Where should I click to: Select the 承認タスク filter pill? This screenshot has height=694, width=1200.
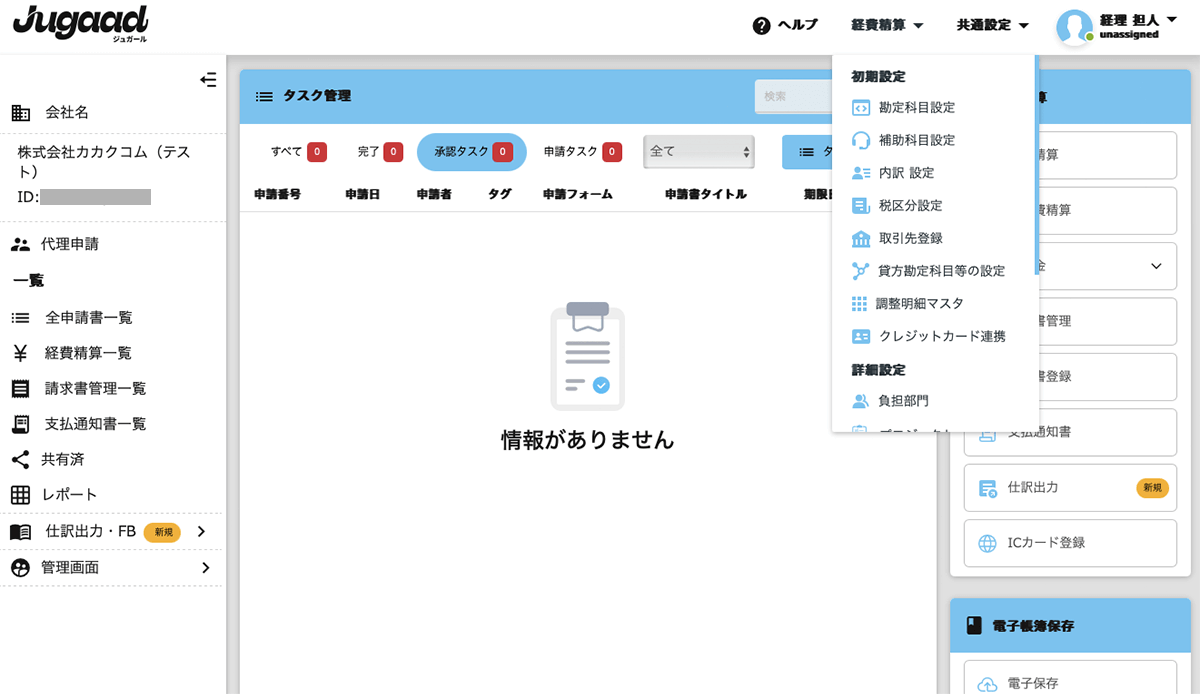[x=471, y=152]
